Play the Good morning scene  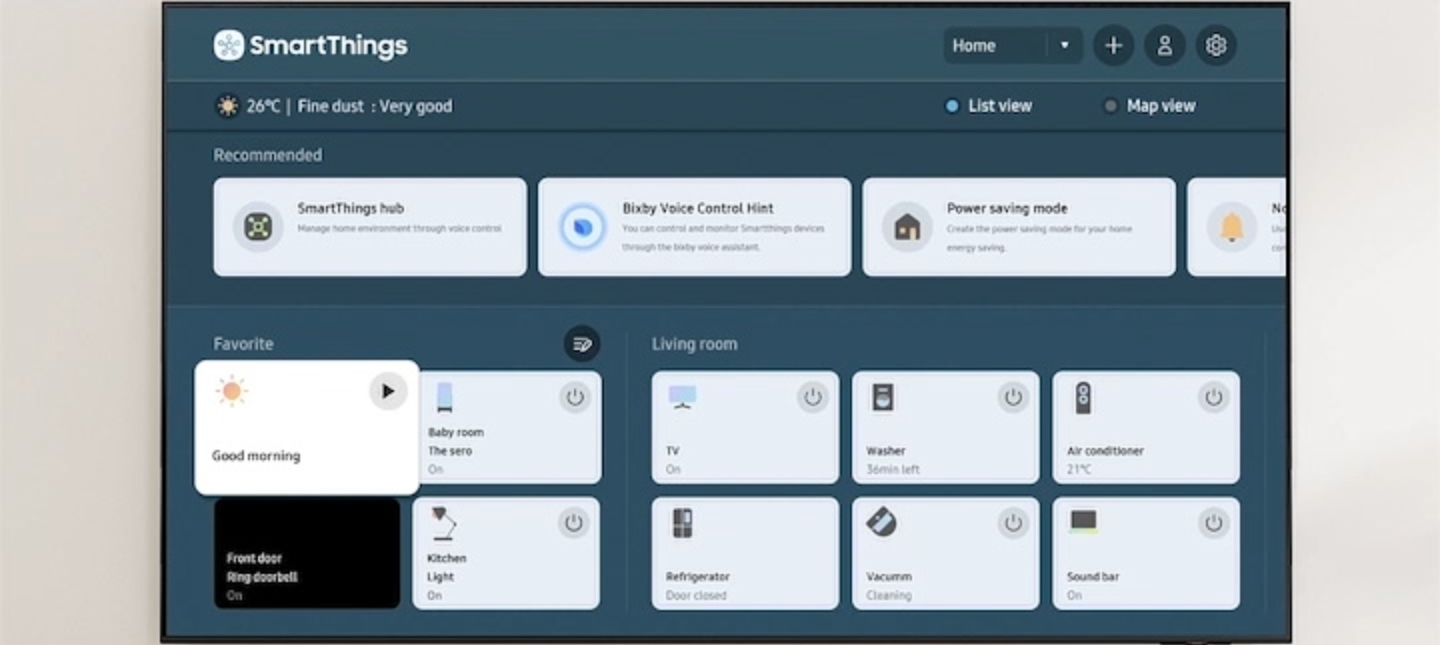(388, 391)
